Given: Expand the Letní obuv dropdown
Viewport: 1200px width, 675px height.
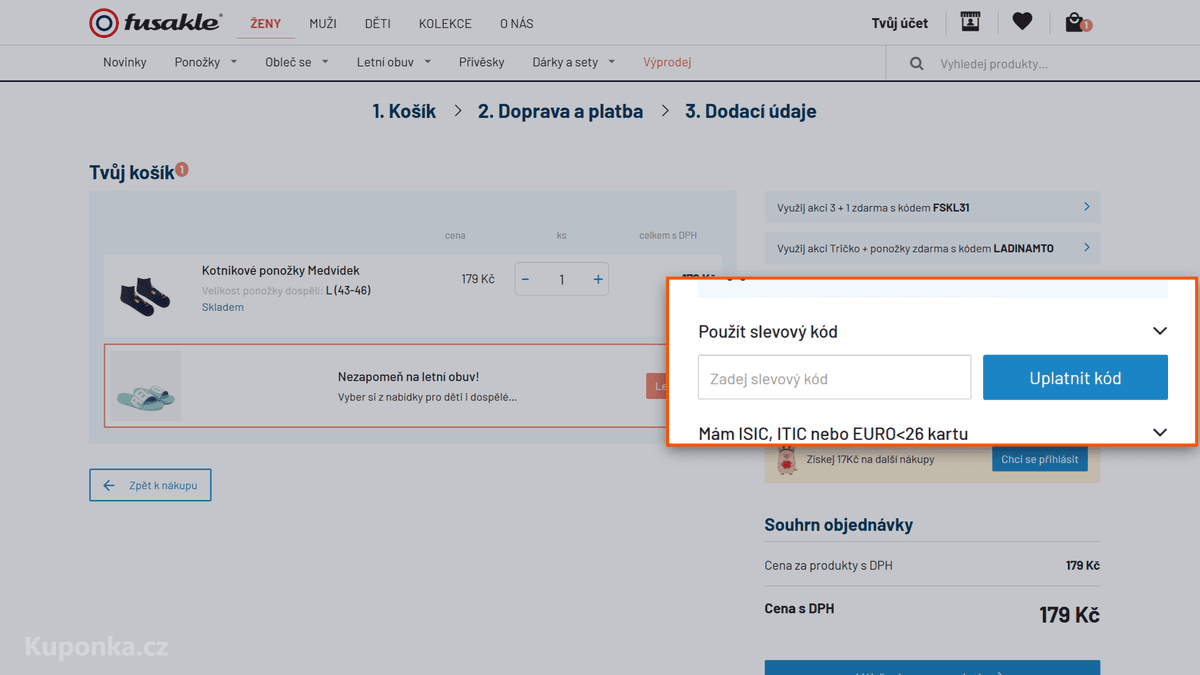Looking at the screenshot, I should click(x=394, y=62).
